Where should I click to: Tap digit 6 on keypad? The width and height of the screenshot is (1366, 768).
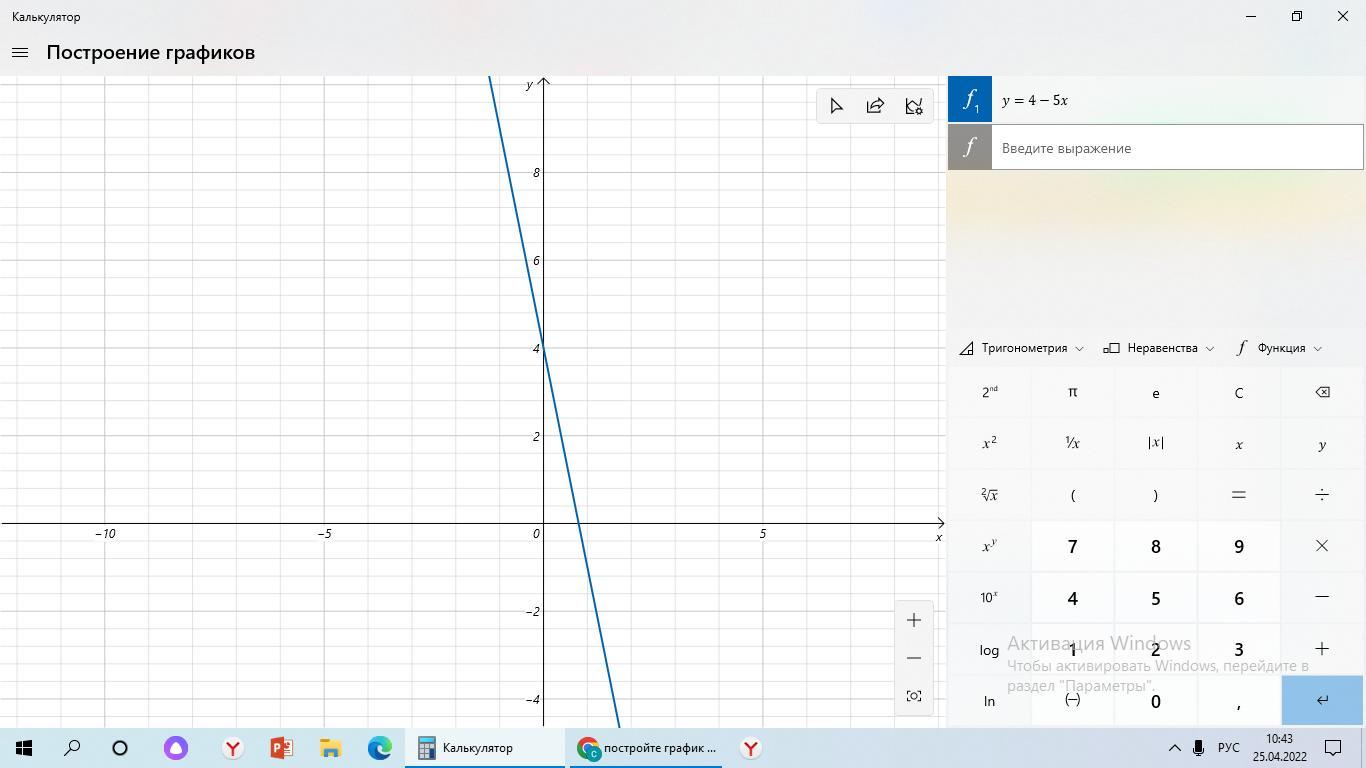(1238, 598)
